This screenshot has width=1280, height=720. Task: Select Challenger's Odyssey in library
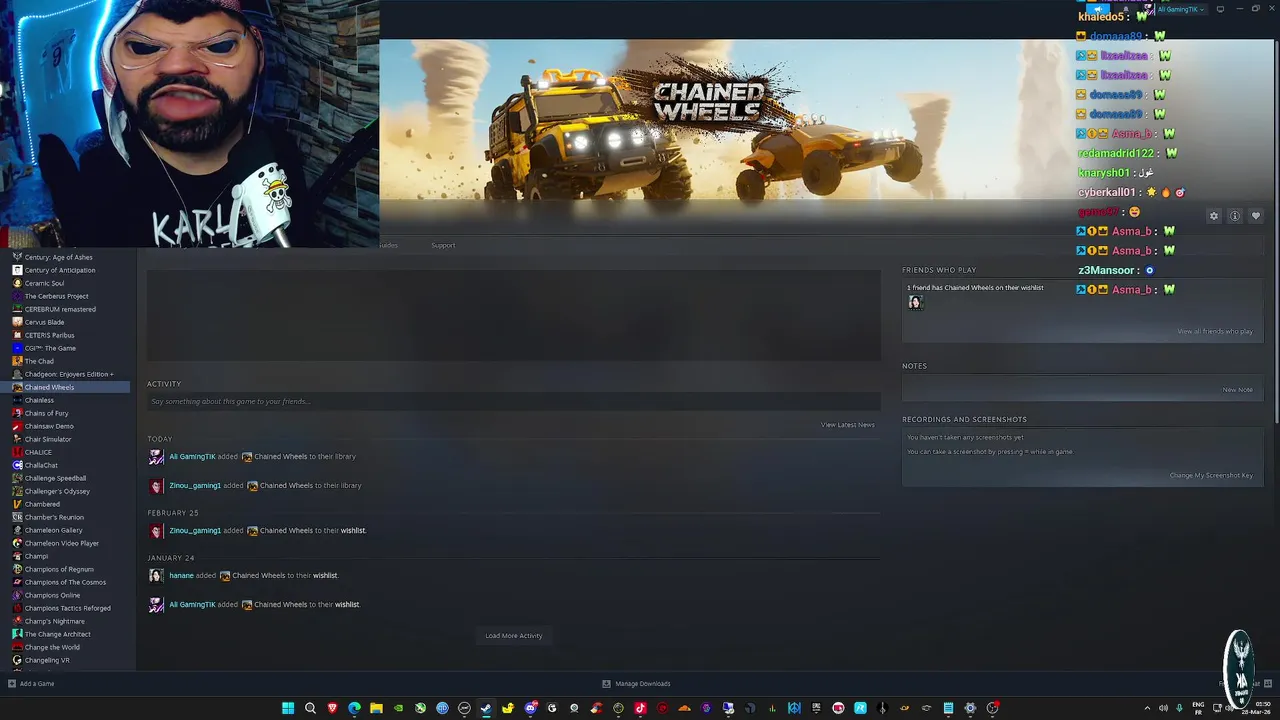(x=66, y=491)
